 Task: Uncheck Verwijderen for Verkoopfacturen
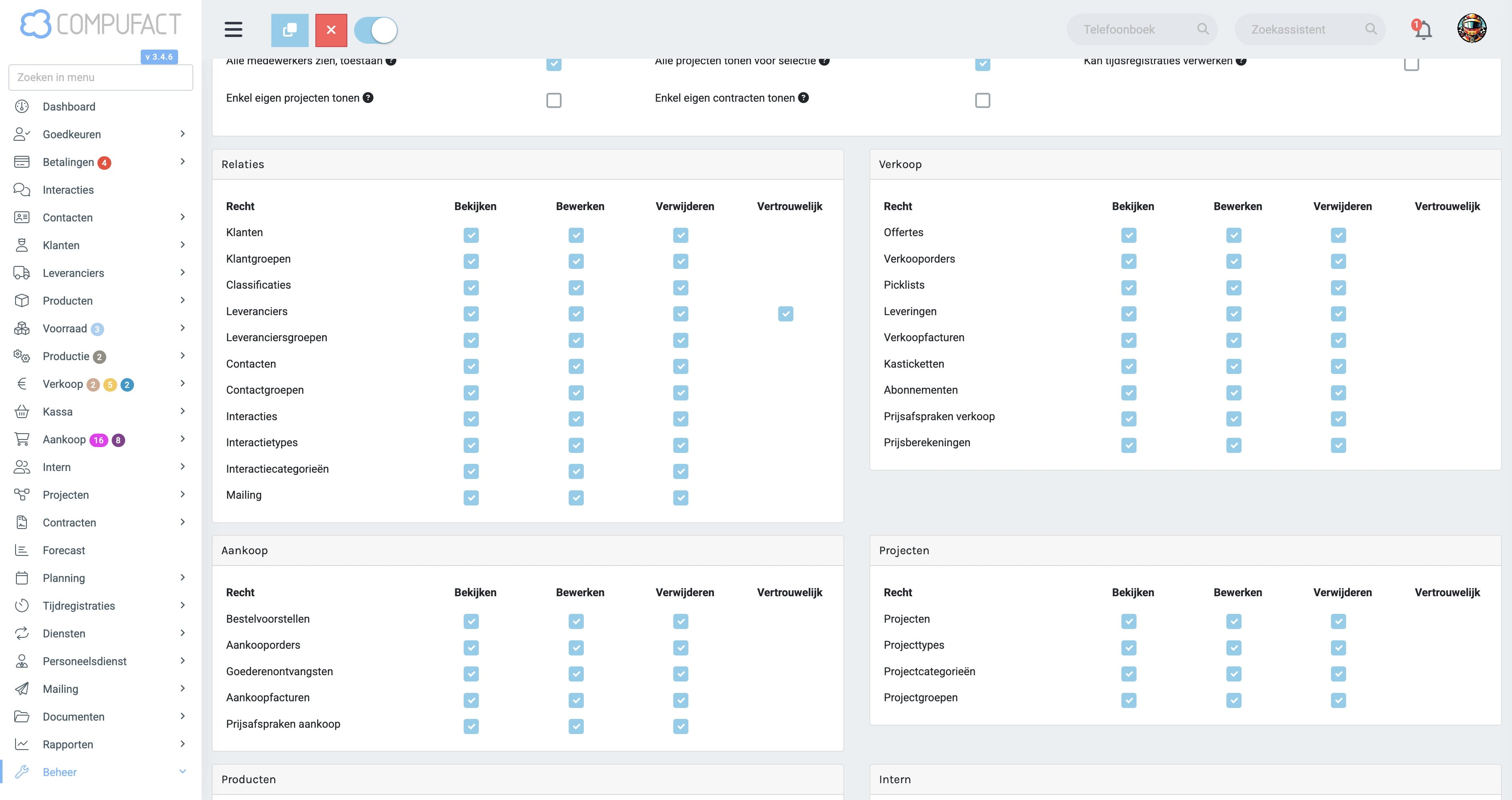(1338, 340)
